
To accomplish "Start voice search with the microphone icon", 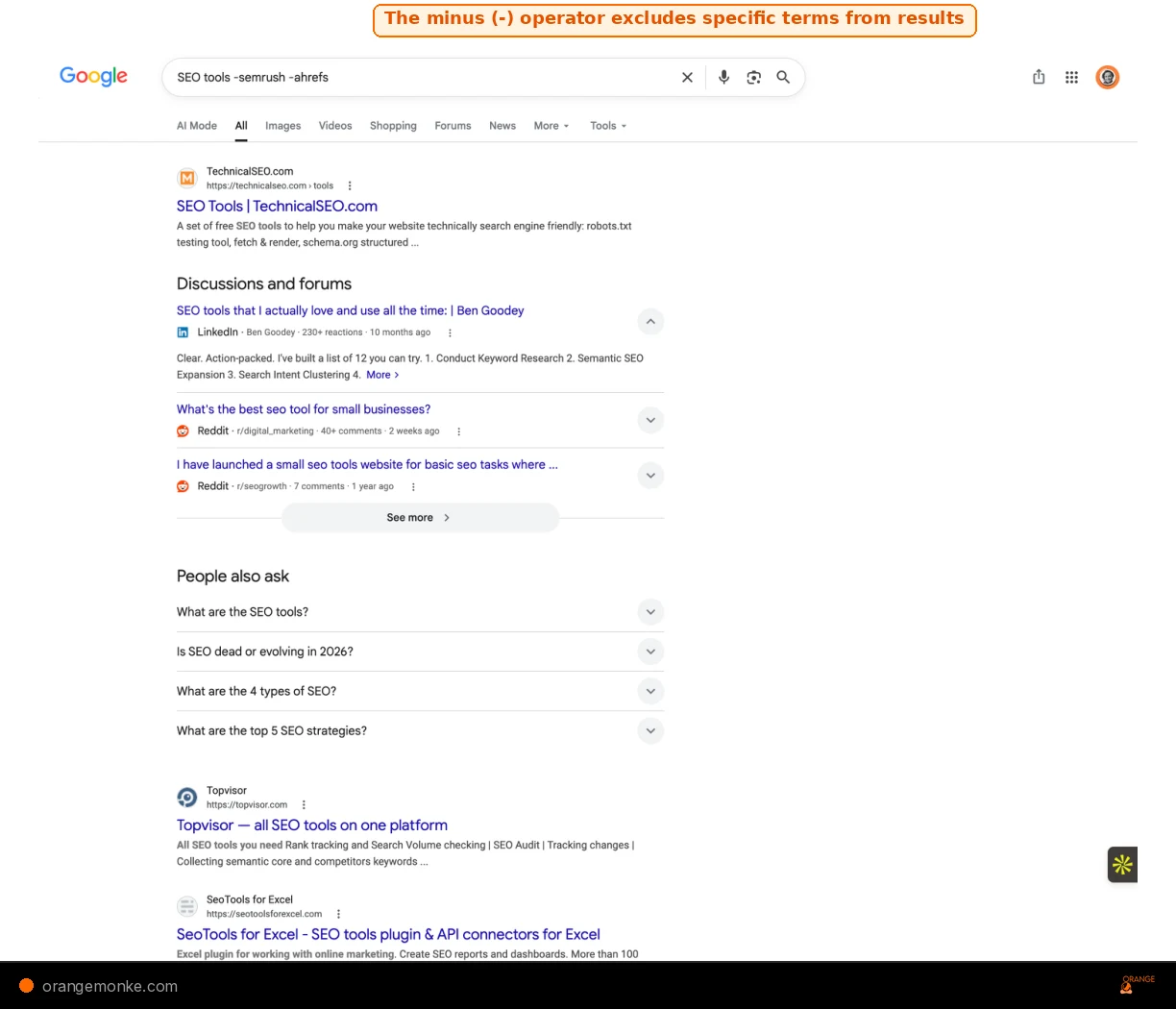I will [x=724, y=78].
